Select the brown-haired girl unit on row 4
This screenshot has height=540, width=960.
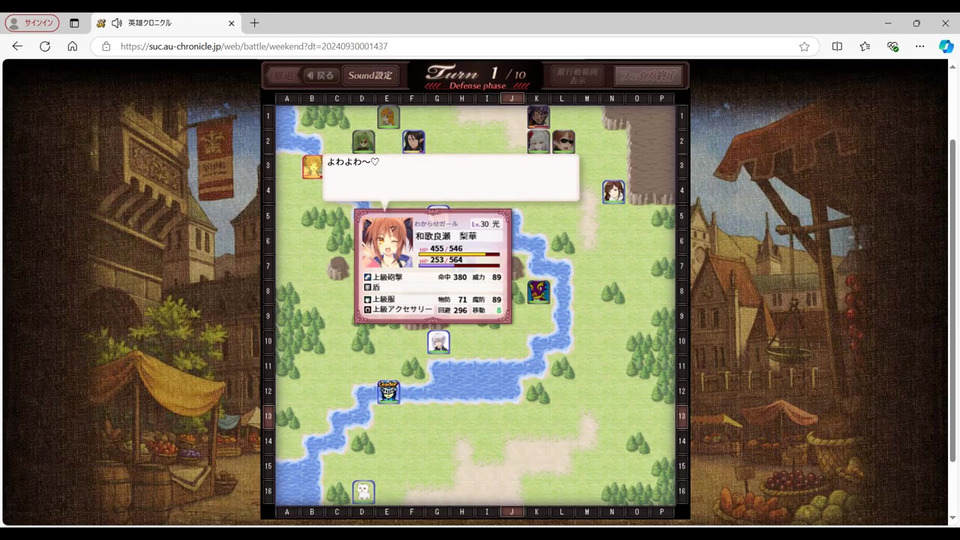point(613,192)
